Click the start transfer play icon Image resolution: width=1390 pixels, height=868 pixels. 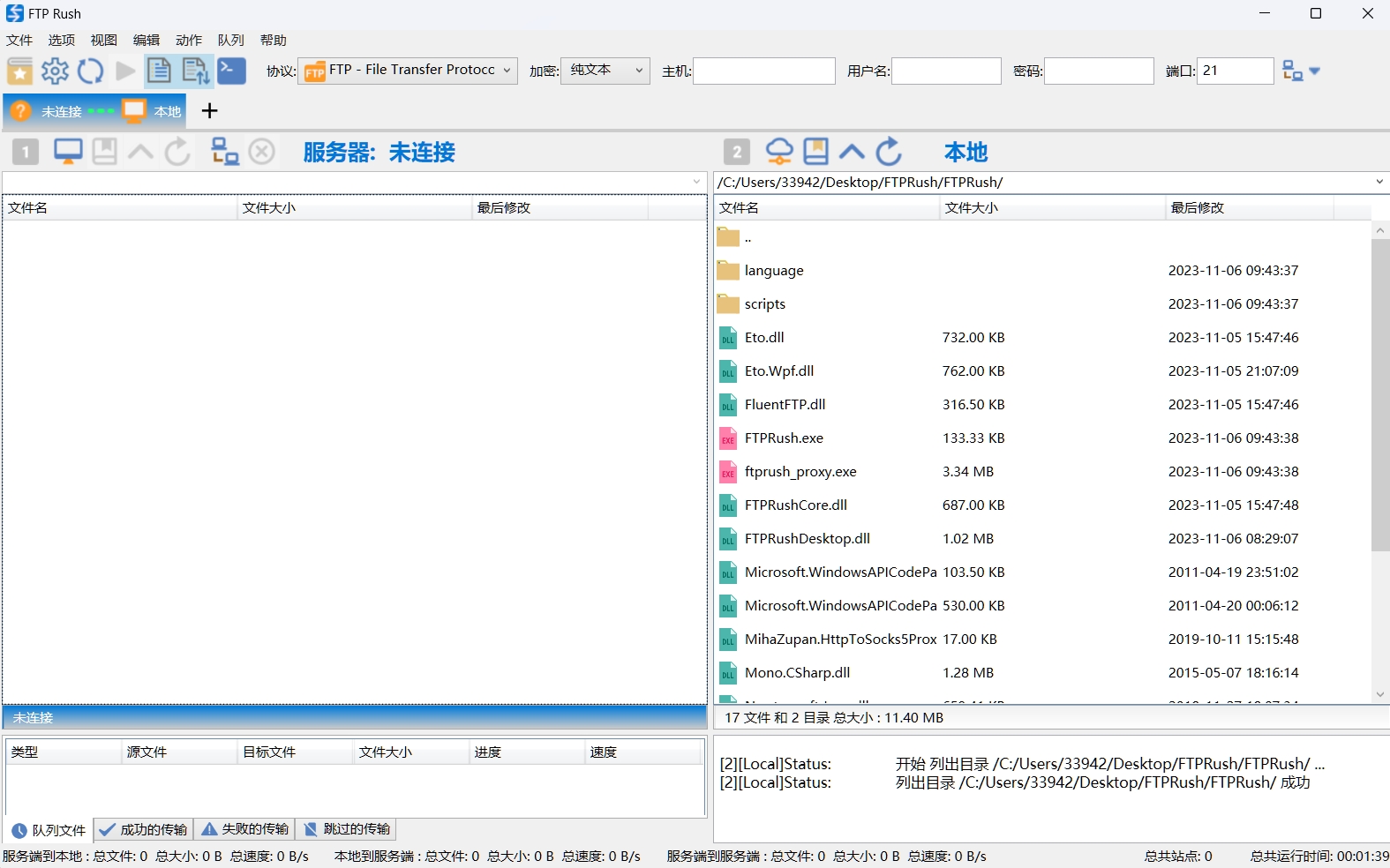click(x=125, y=71)
